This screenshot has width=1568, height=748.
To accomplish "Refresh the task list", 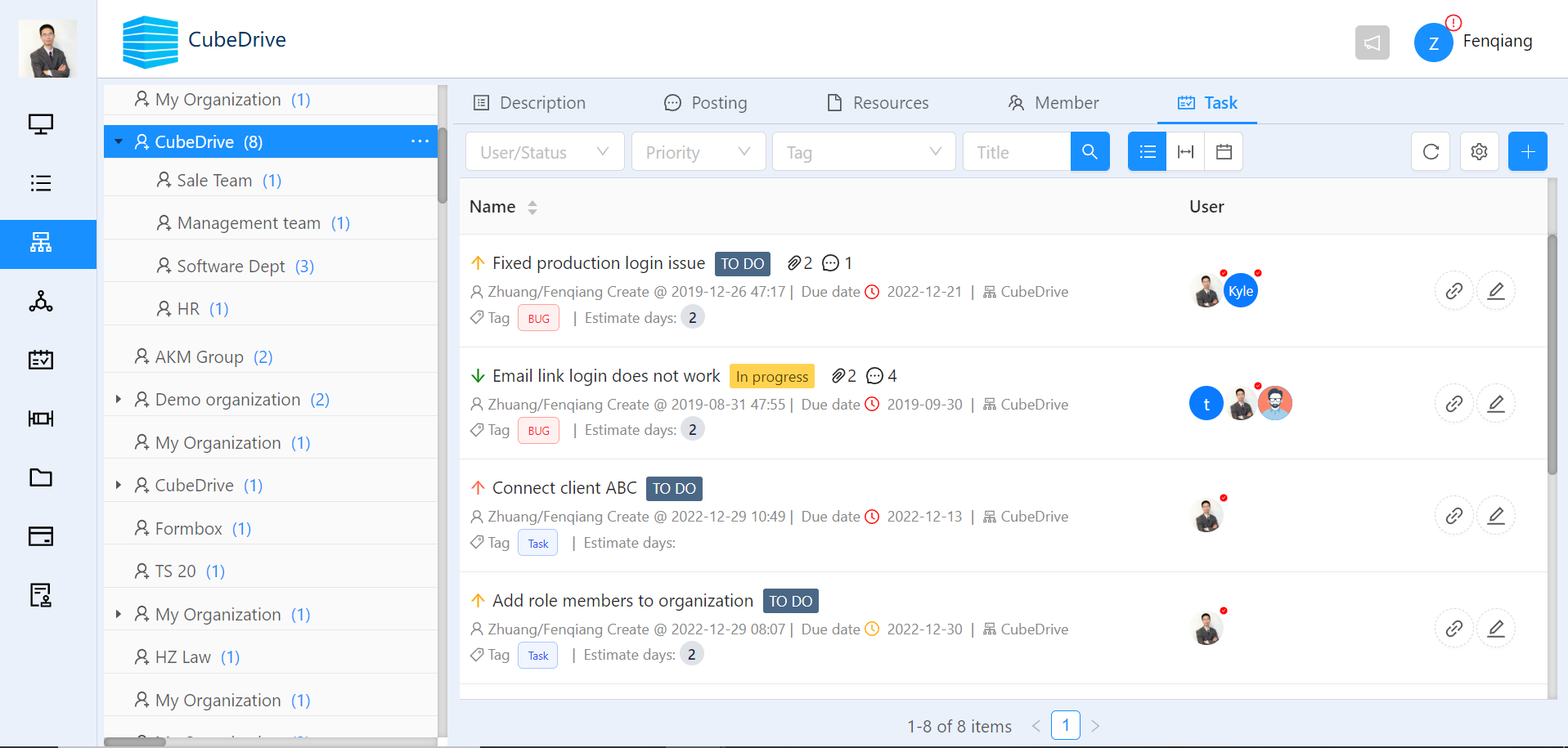I will (x=1431, y=151).
